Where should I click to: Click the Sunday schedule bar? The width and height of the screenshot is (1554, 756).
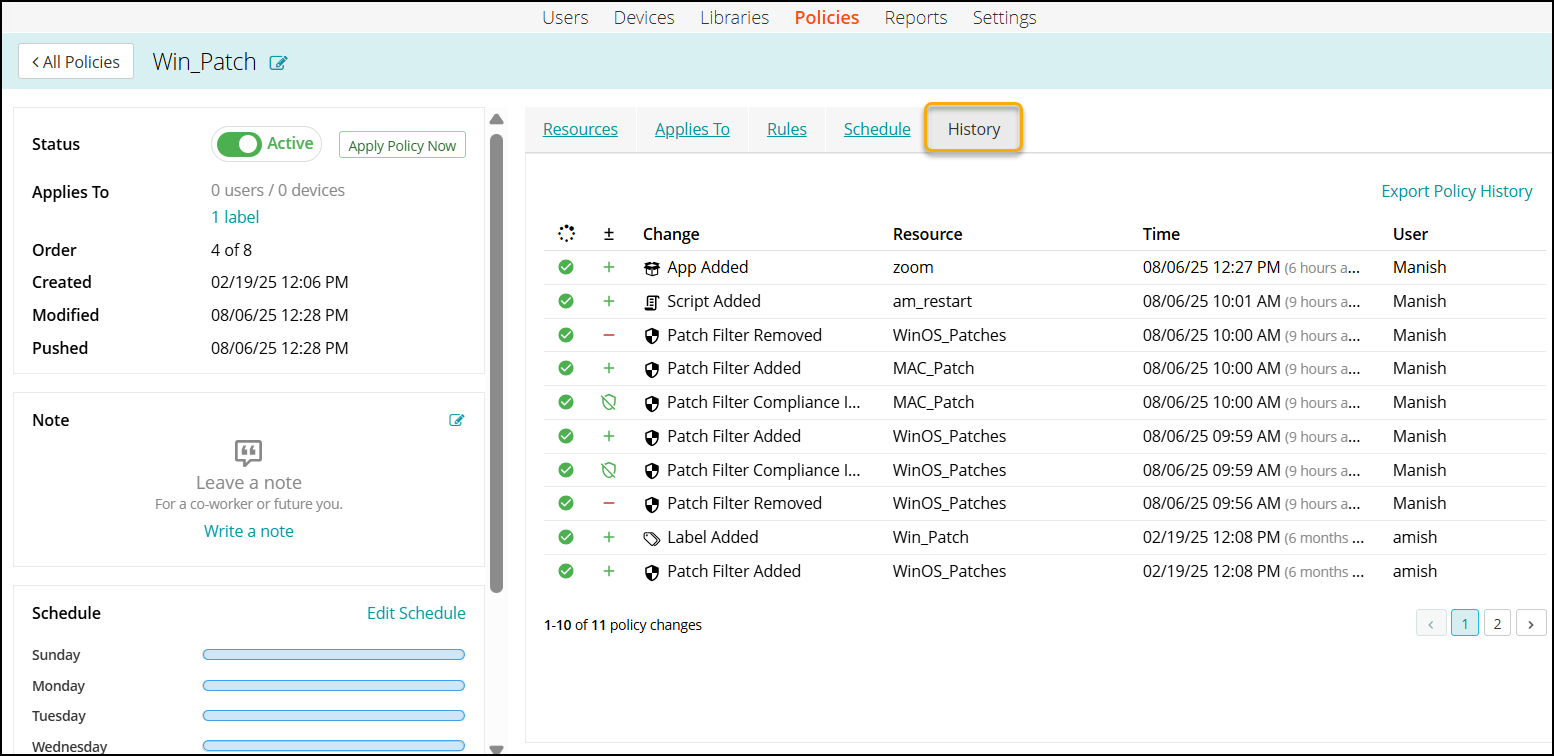click(x=334, y=655)
